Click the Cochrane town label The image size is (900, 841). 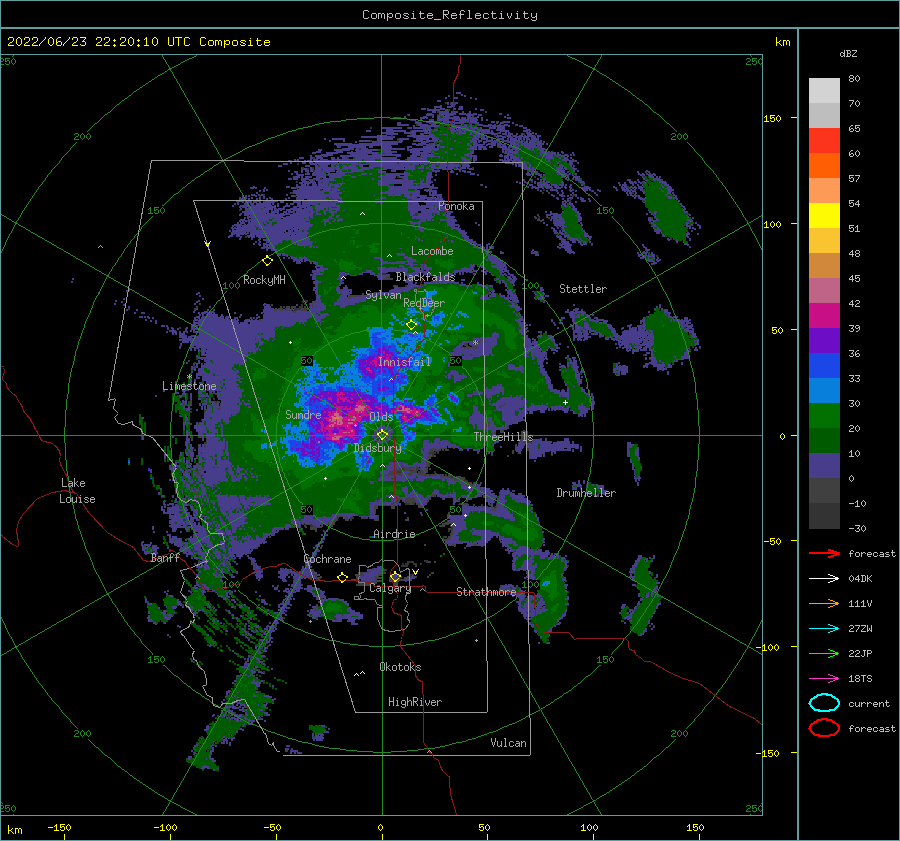(327, 559)
